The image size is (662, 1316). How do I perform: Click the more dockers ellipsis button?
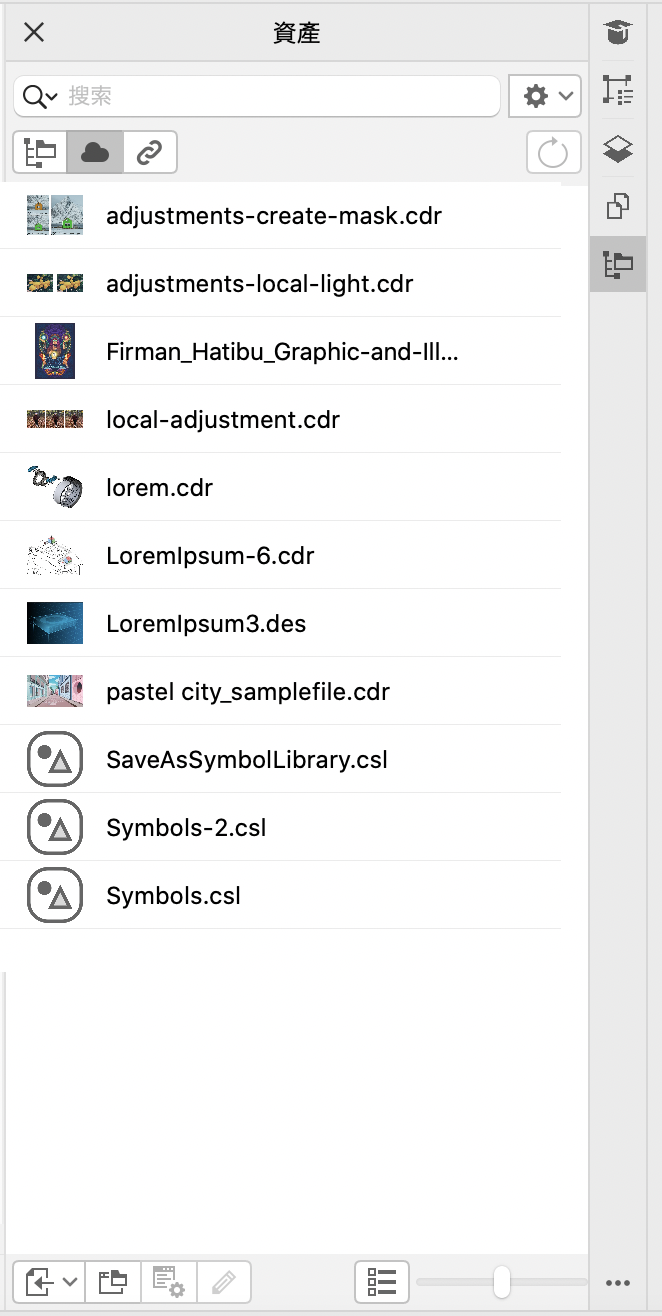619,1282
